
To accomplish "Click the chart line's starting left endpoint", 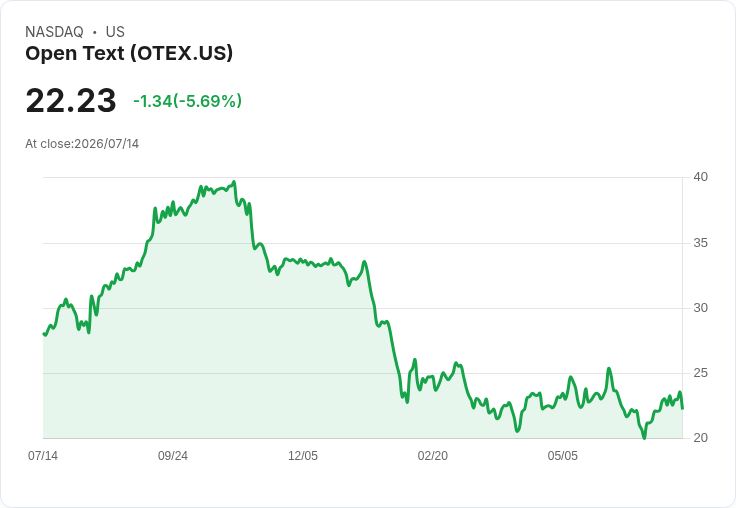I will (x=44, y=334).
